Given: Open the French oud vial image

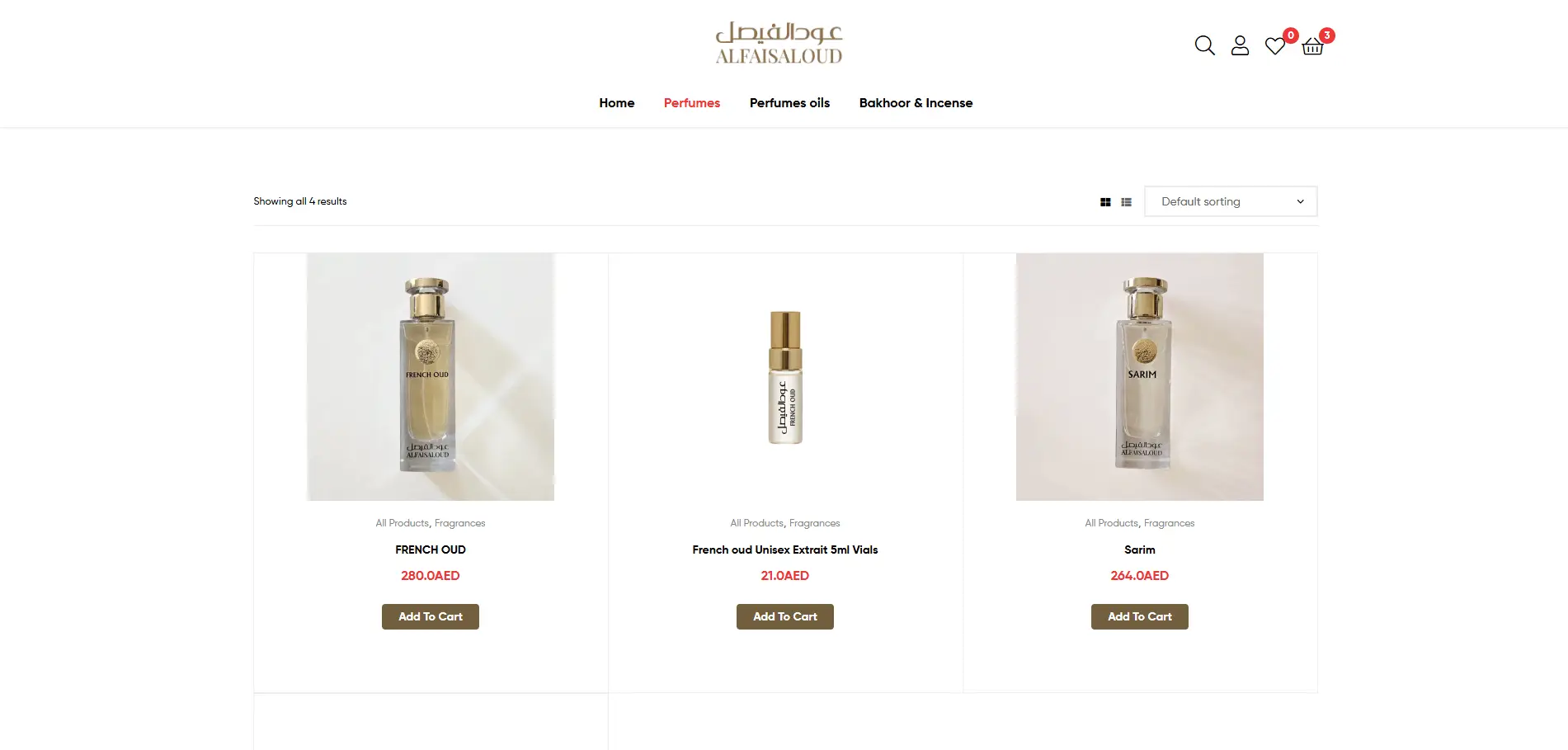Looking at the screenshot, I should (x=785, y=377).
